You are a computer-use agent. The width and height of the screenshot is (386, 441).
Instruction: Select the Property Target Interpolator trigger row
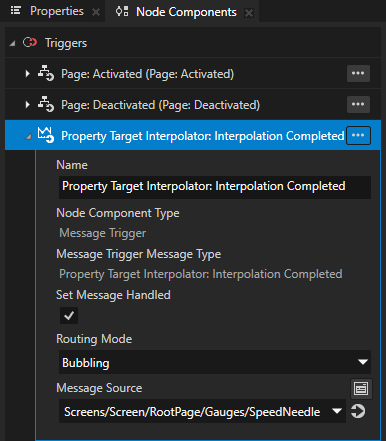193,135
